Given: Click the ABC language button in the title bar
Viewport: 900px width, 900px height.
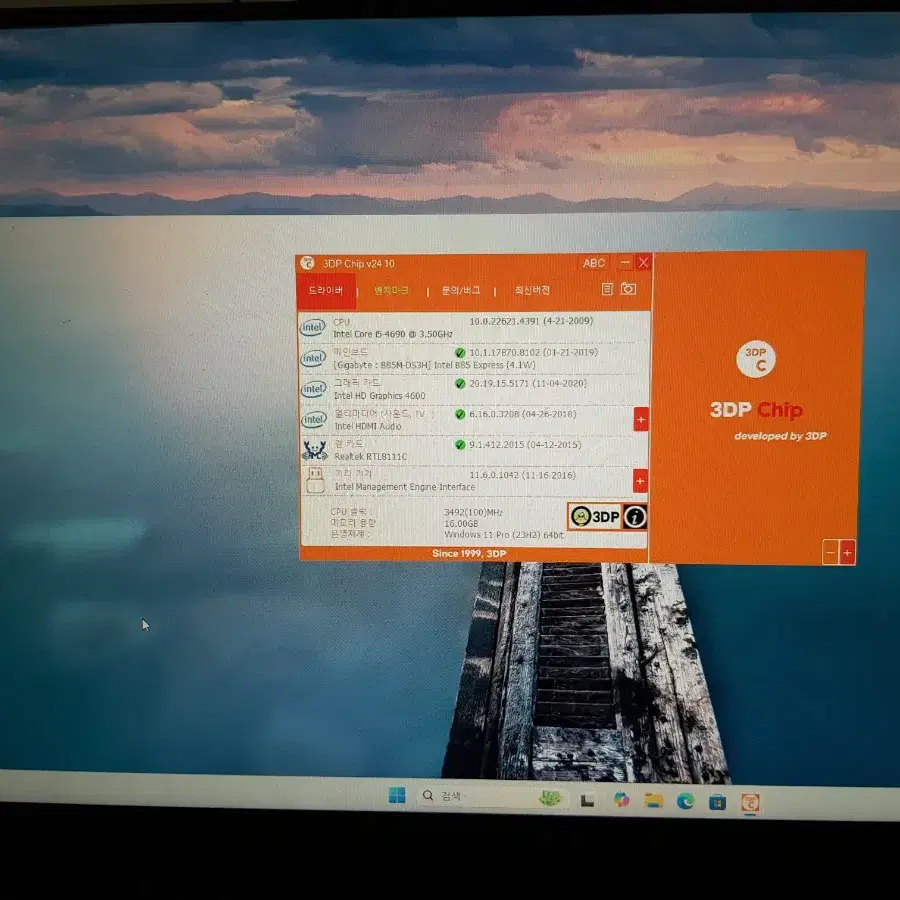Looking at the screenshot, I should (593, 263).
